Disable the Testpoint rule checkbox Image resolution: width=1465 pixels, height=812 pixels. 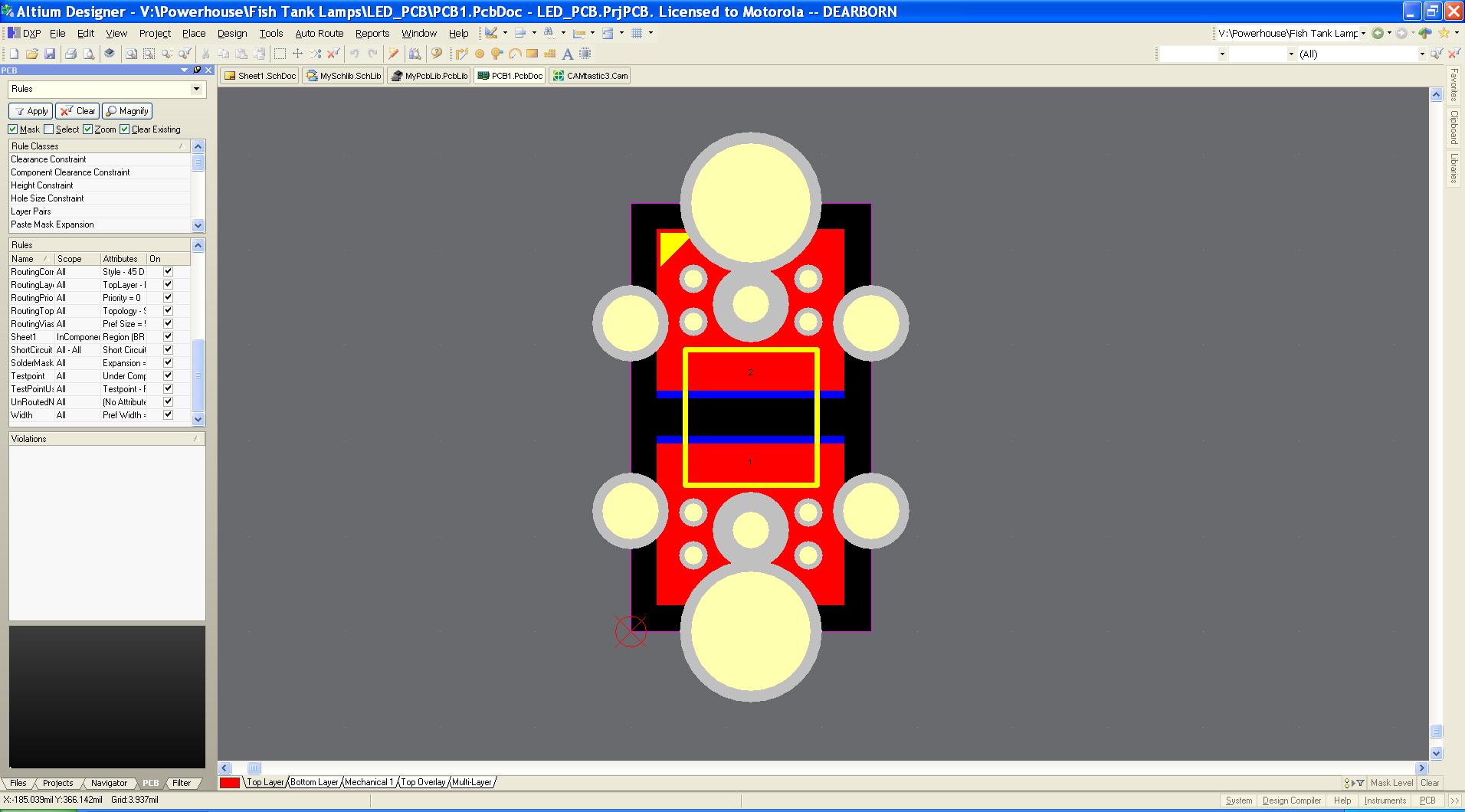click(168, 375)
